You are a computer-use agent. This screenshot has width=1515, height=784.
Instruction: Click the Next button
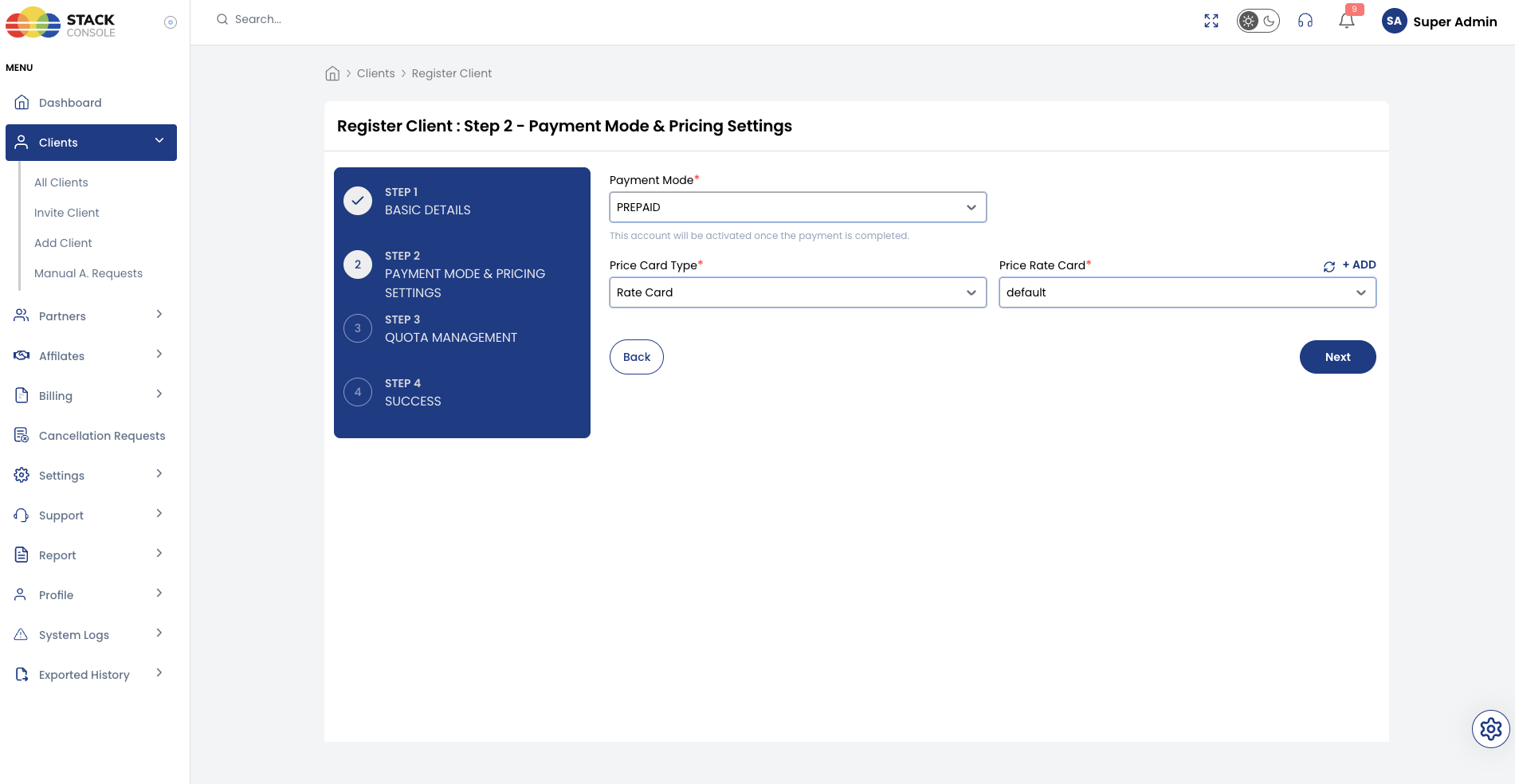click(1338, 357)
